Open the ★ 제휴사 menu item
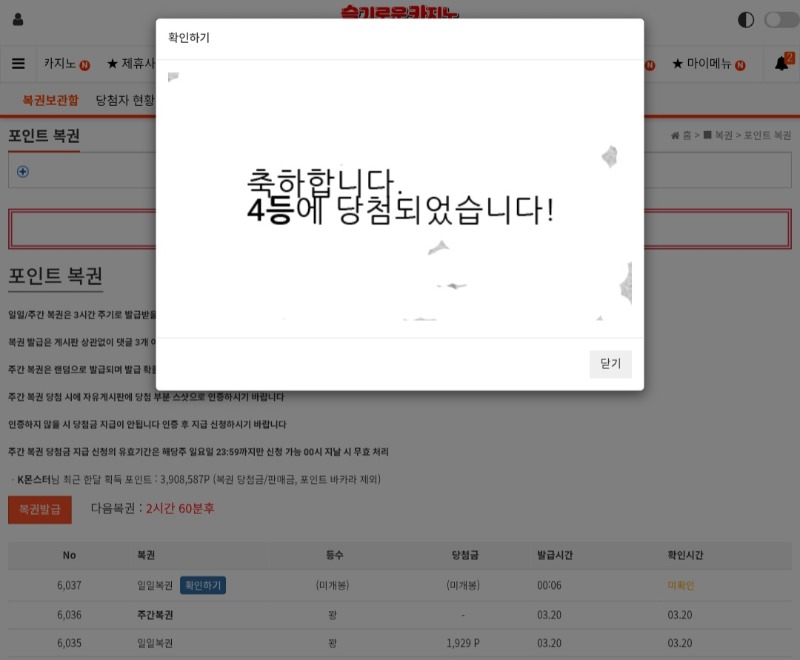 pyautogui.click(x=130, y=64)
